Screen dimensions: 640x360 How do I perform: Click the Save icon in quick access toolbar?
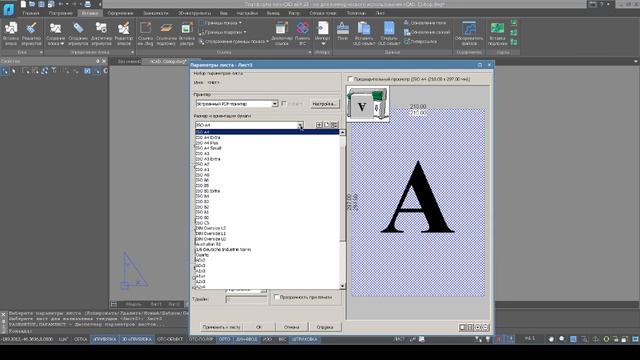click(x=42, y=4)
